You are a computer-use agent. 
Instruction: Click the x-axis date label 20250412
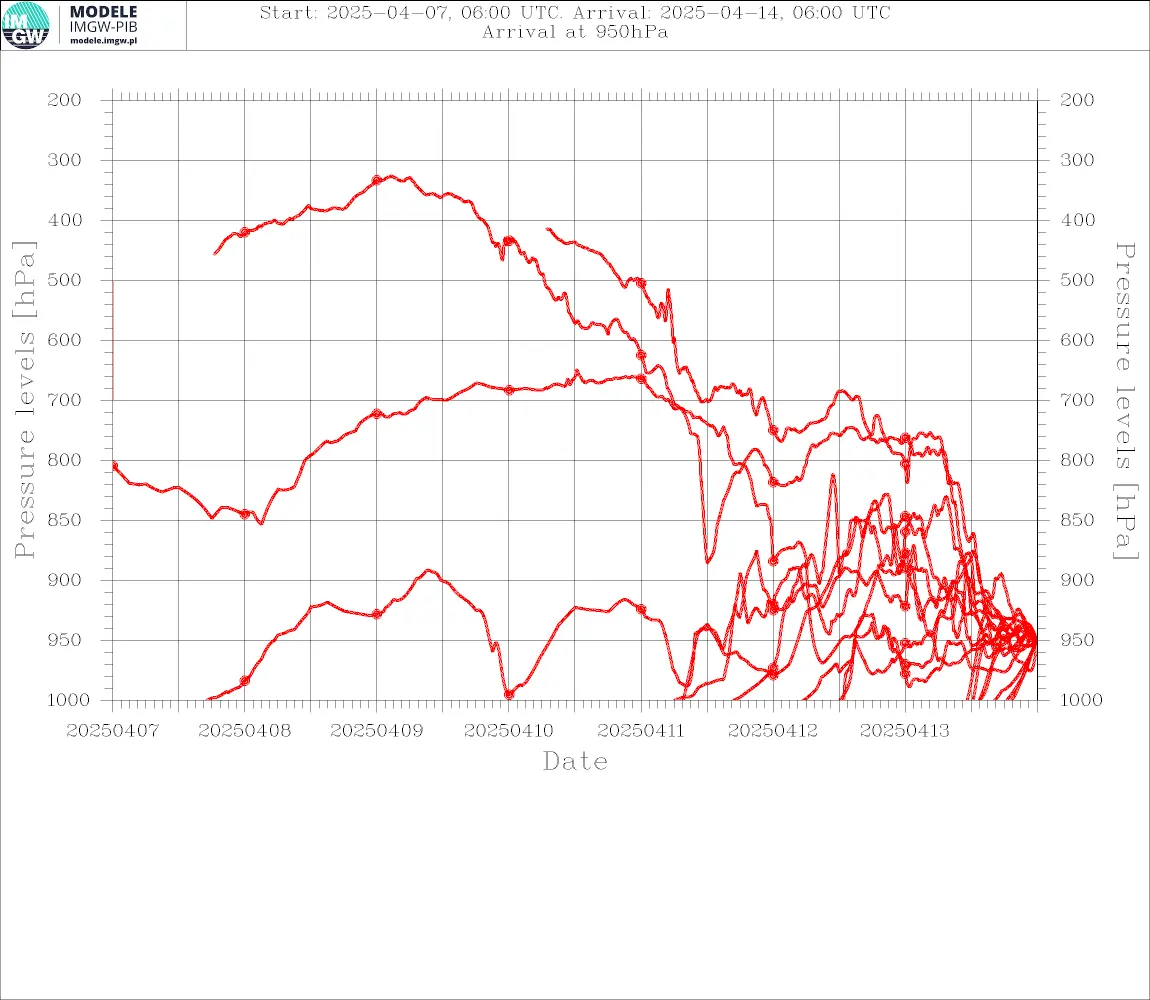coord(773,731)
